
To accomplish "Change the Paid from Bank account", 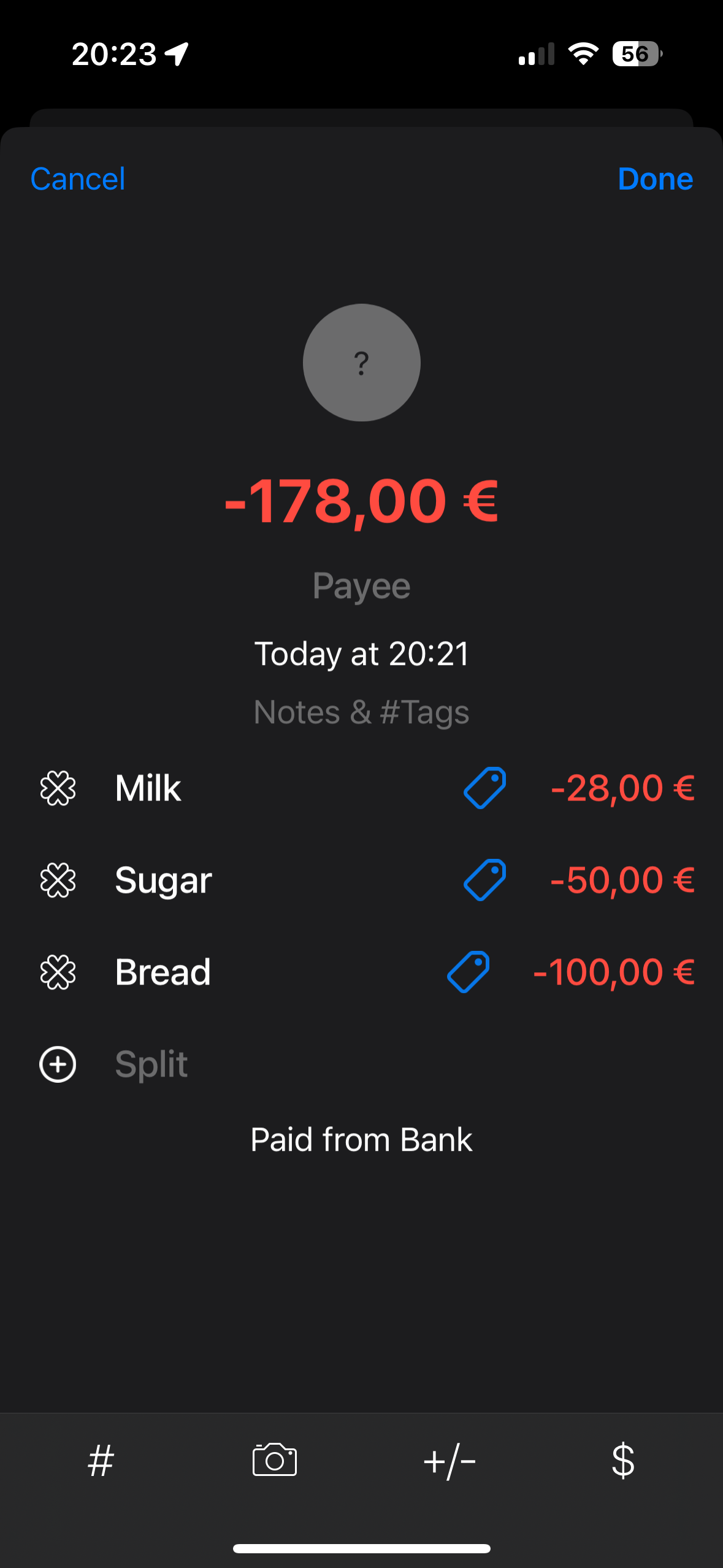I will pyautogui.click(x=361, y=1140).
